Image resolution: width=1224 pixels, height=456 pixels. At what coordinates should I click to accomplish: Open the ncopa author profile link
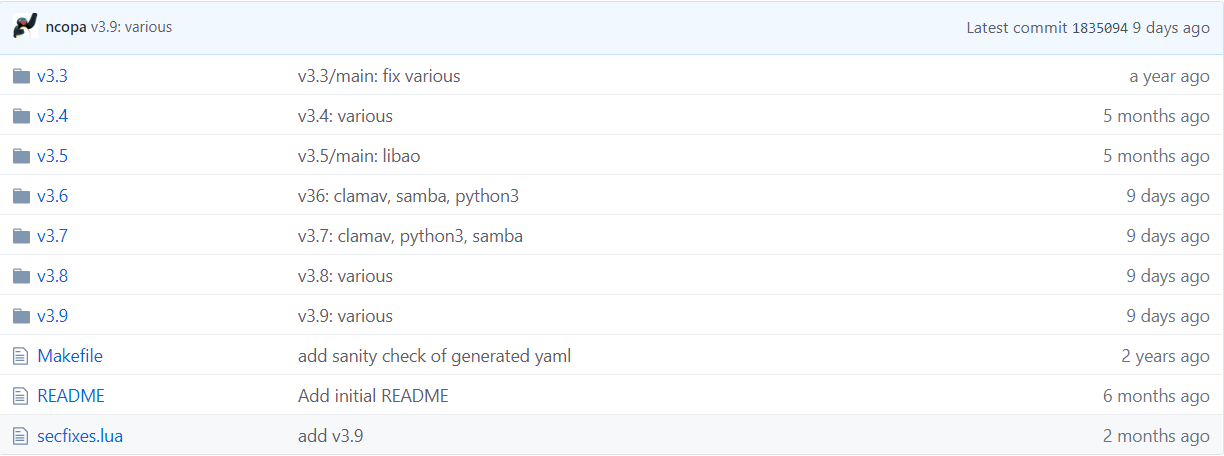click(x=66, y=28)
